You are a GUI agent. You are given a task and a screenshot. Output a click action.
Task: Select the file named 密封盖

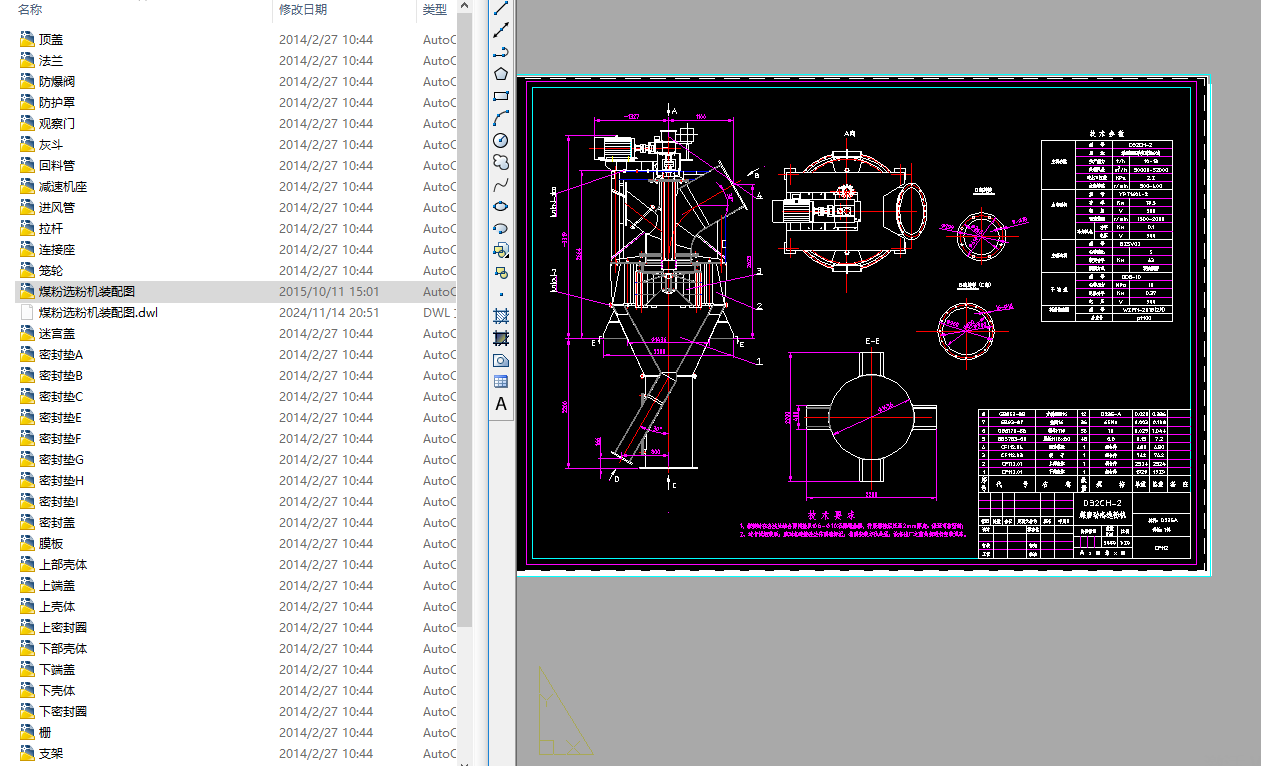point(57,523)
